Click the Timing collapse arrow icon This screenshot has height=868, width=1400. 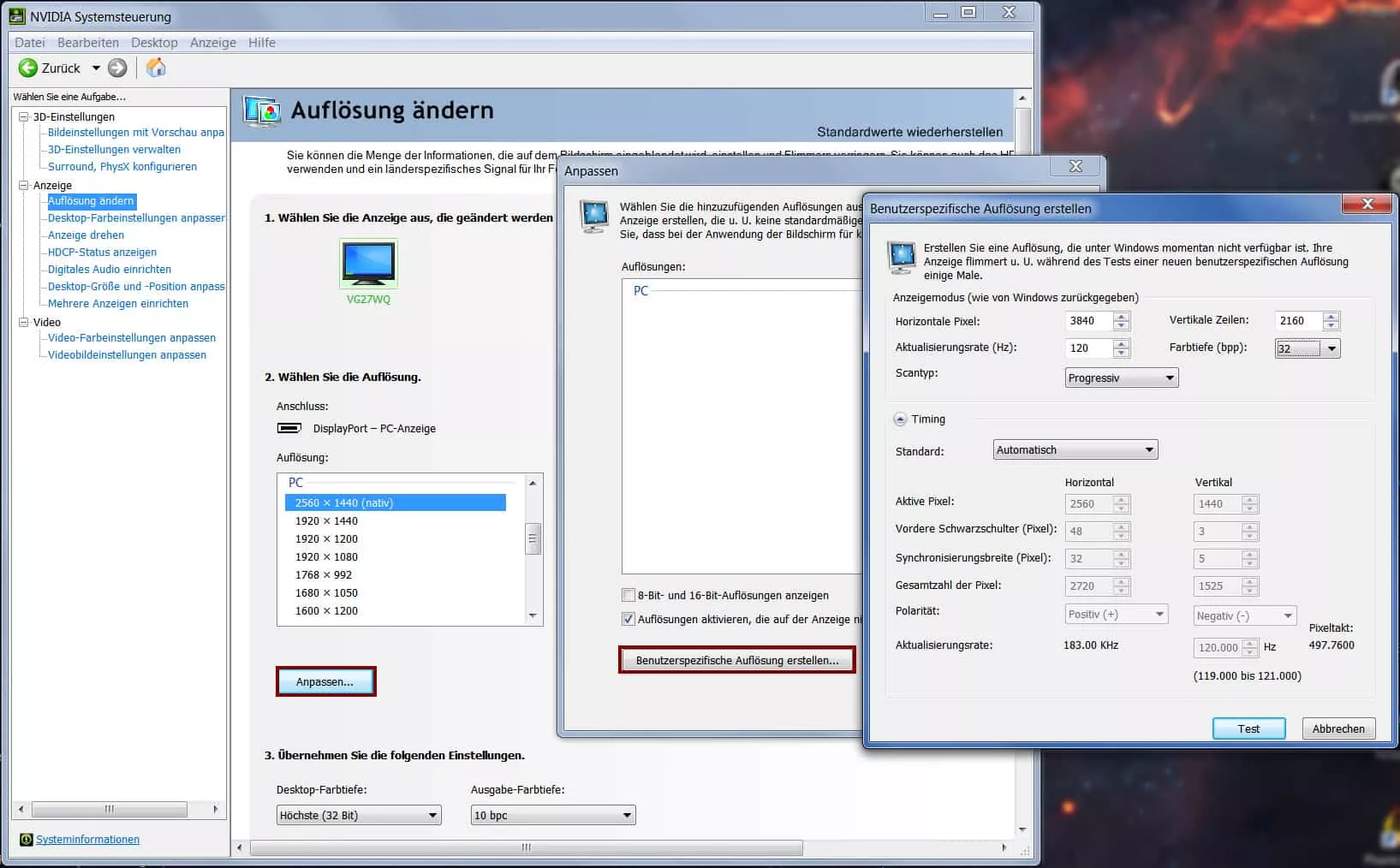900,419
